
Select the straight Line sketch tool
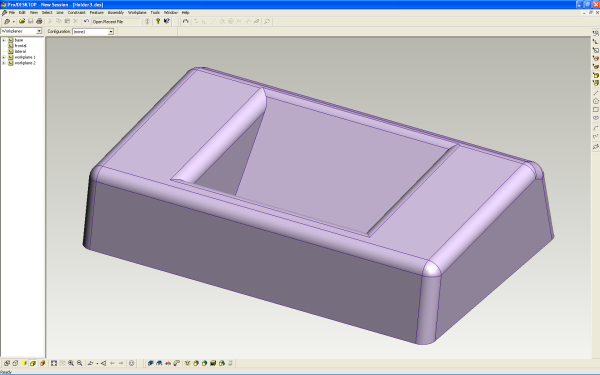(x=595, y=93)
